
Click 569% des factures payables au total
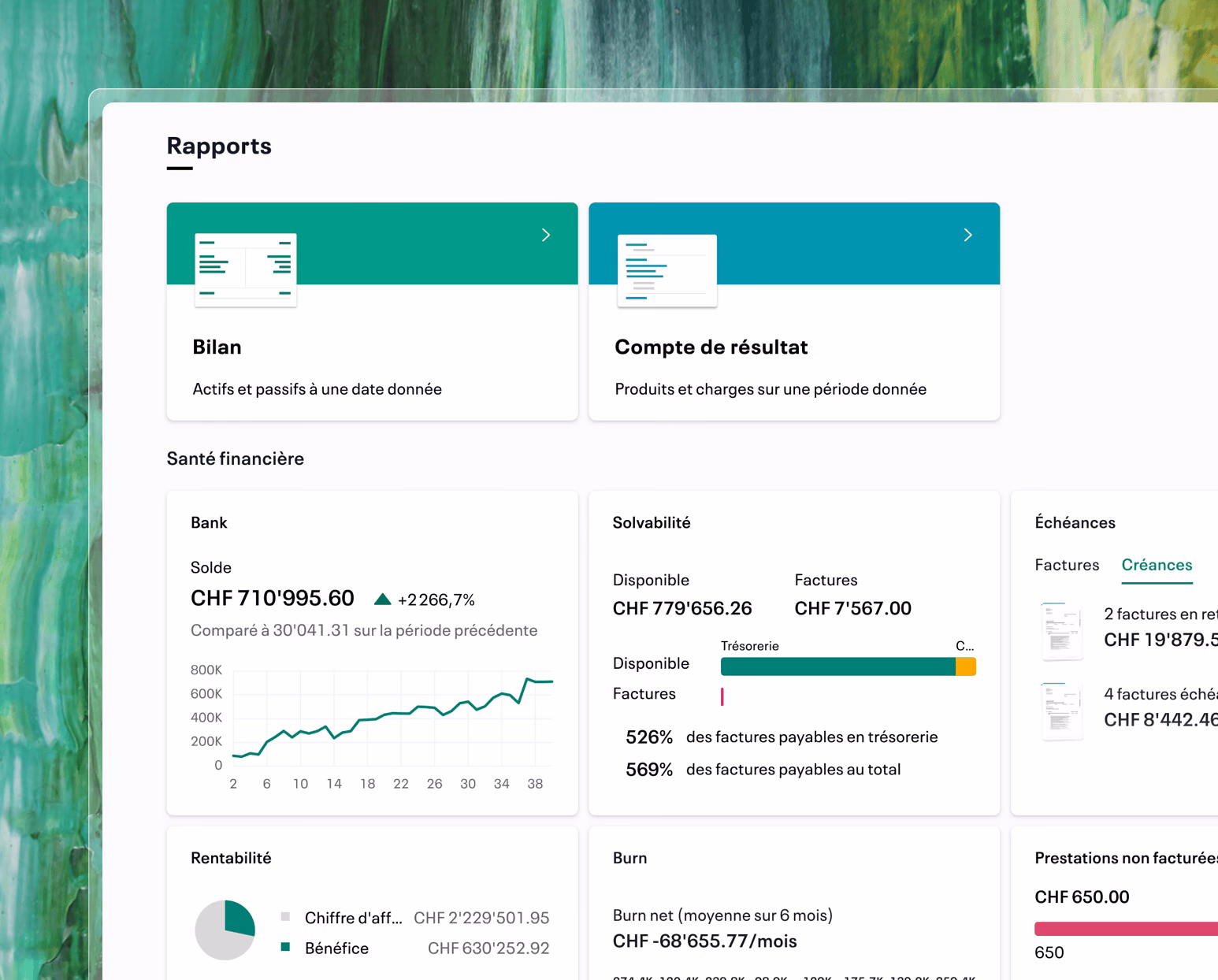[x=763, y=770]
